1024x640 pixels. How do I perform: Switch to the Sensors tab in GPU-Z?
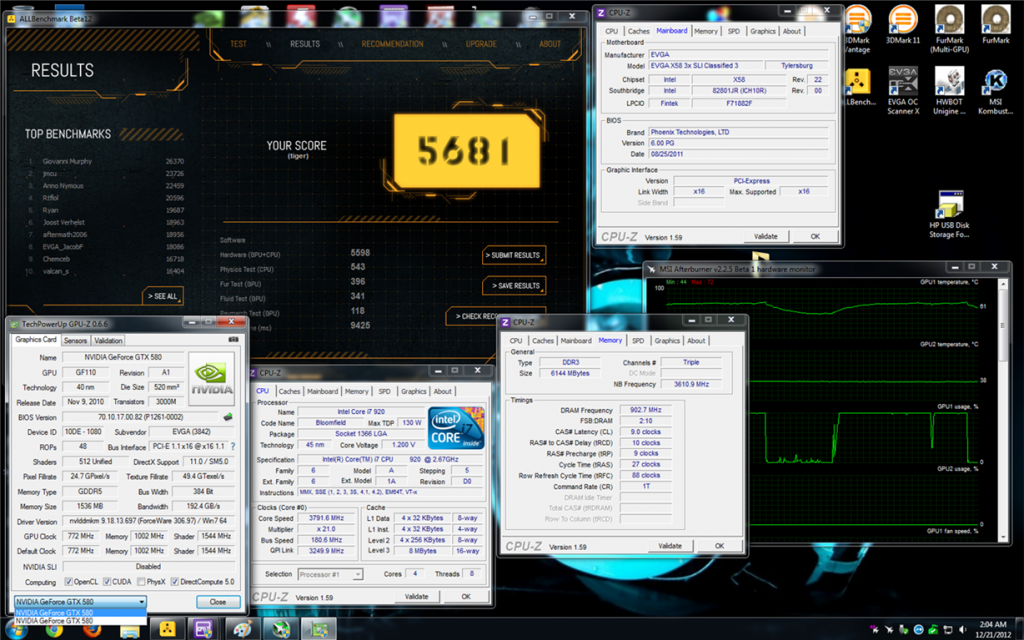(75, 340)
